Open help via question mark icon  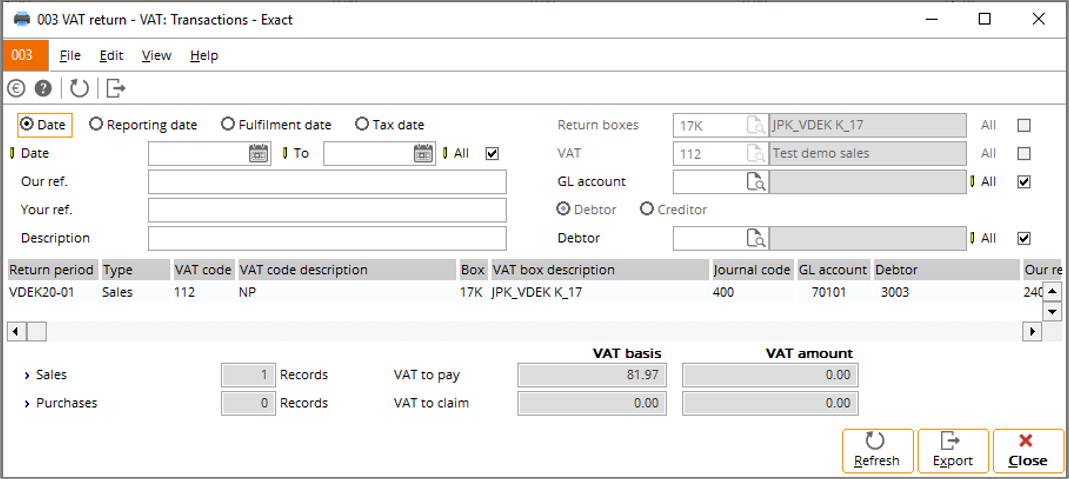[43, 89]
